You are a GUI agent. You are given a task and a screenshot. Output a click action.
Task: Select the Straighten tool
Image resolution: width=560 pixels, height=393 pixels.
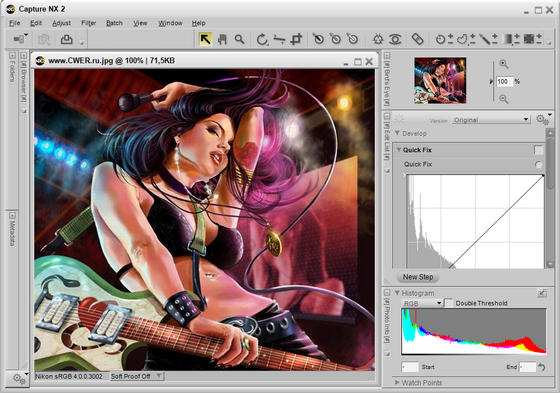[279, 39]
